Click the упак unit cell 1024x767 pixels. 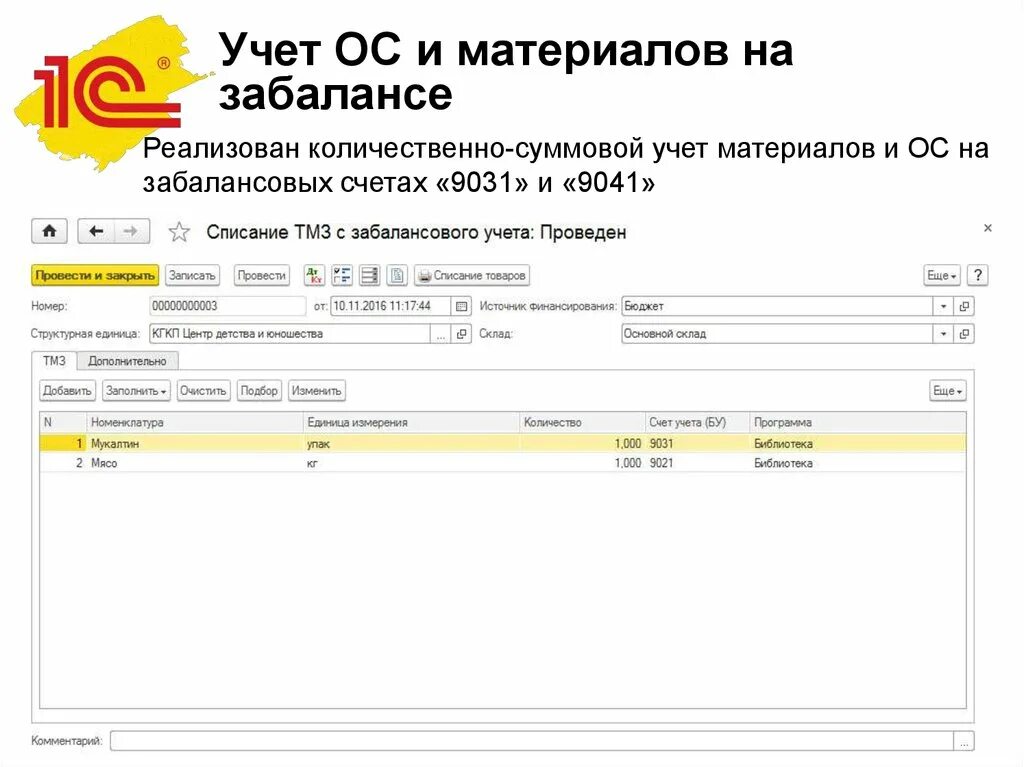(411, 444)
